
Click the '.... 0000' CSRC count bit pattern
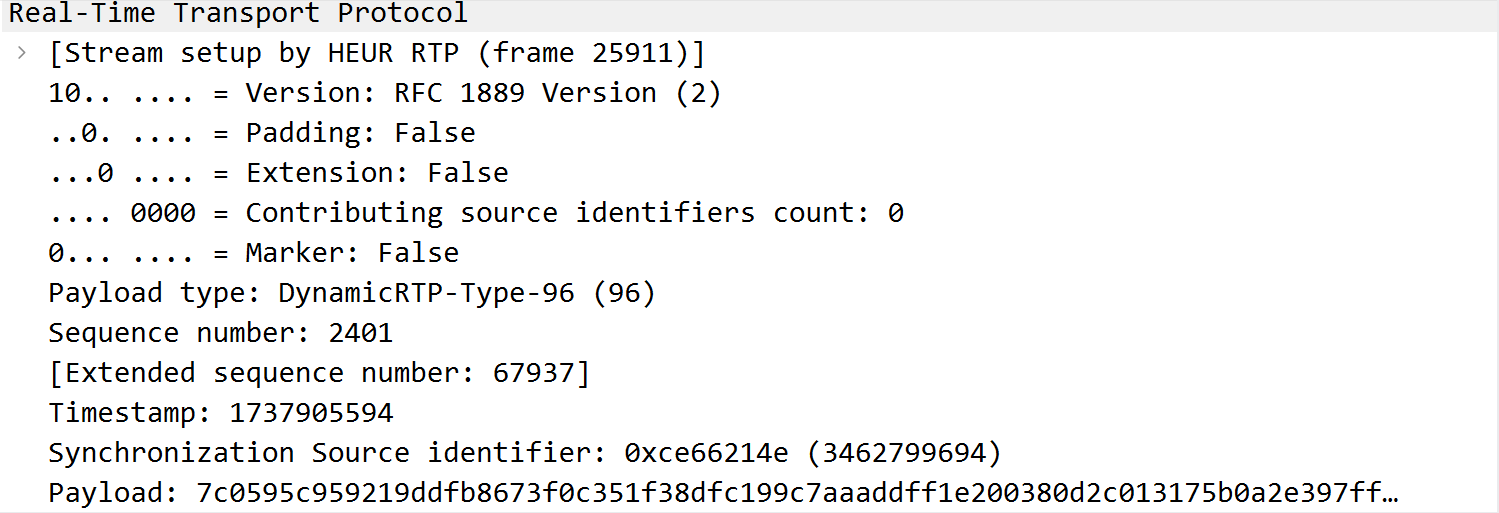122,213
